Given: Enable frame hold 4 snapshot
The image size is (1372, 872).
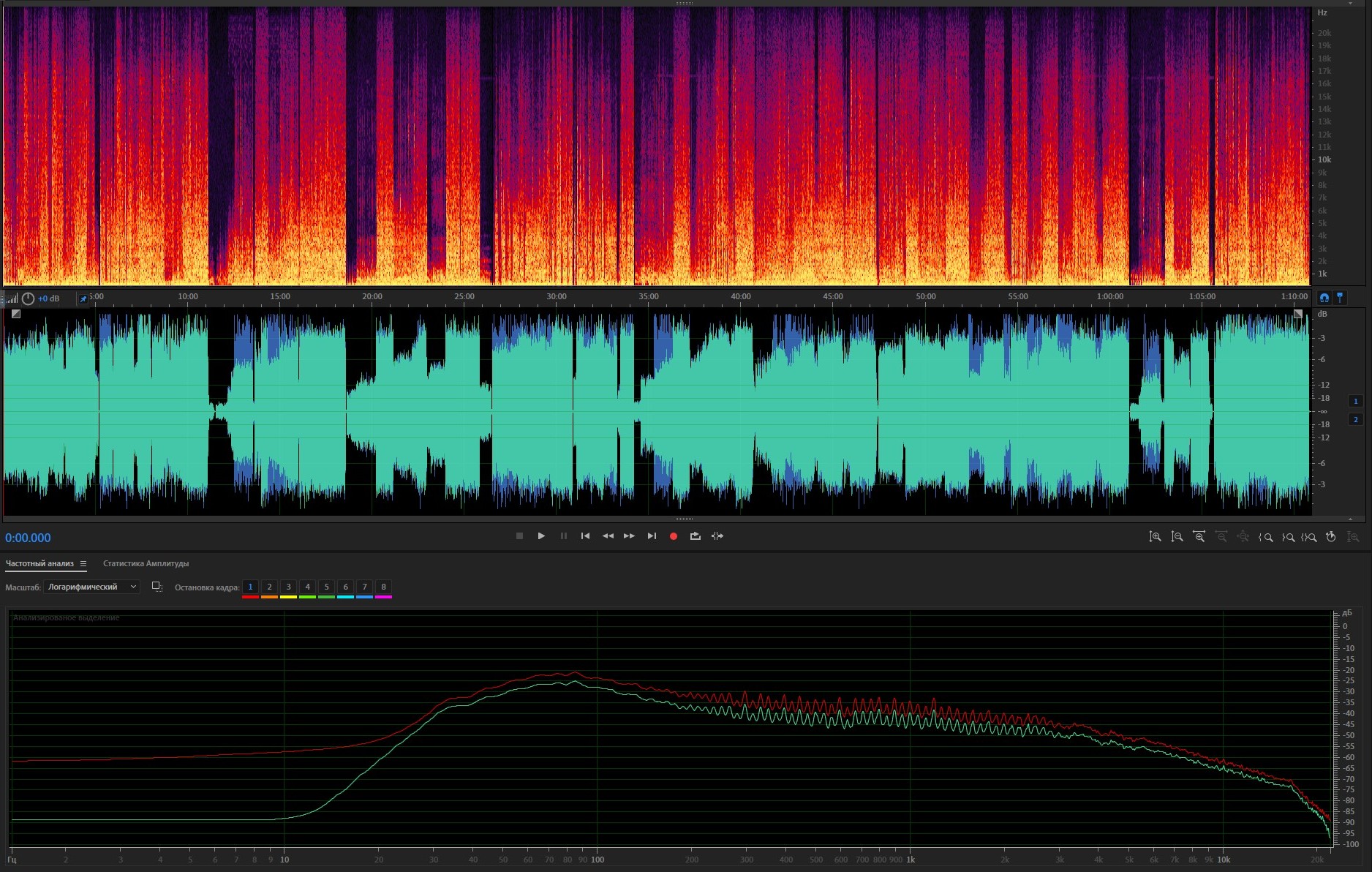Looking at the screenshot, I should click(x=307, y=587).
